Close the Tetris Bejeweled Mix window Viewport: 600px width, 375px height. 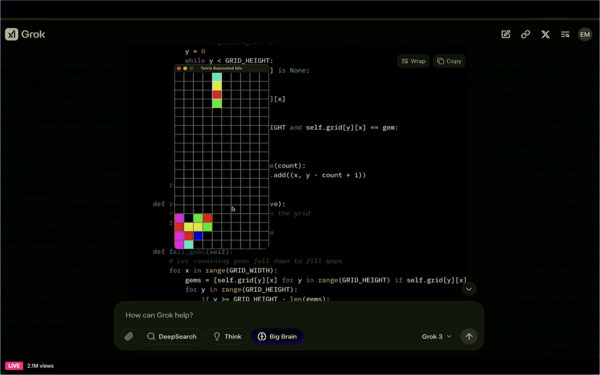point(179,68)
